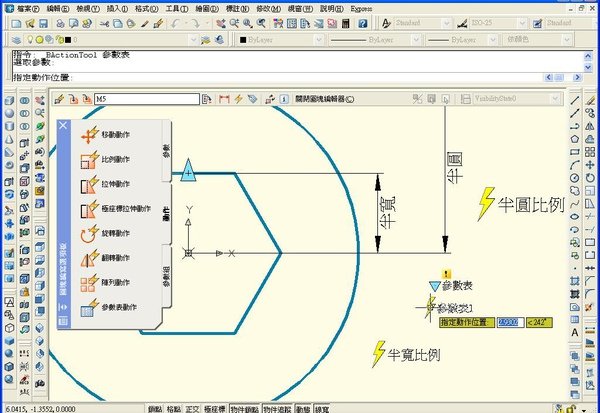Switch to the 參數 palette tab
This screenshot has width=600, height=413.
166,151
